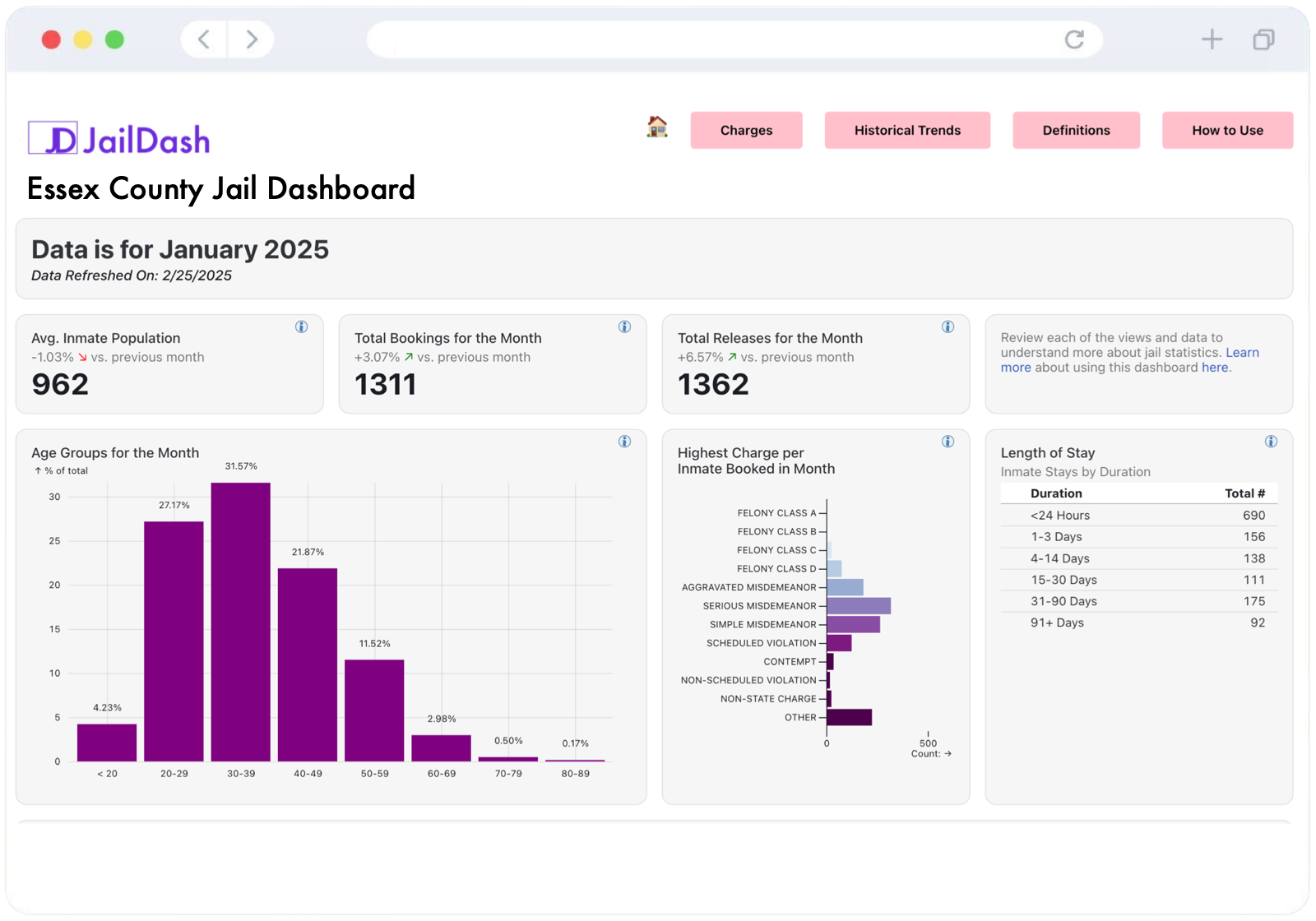Open a new tab with the plus icon
This screenshot has width=1316, height=921.
pos(1211,39)
